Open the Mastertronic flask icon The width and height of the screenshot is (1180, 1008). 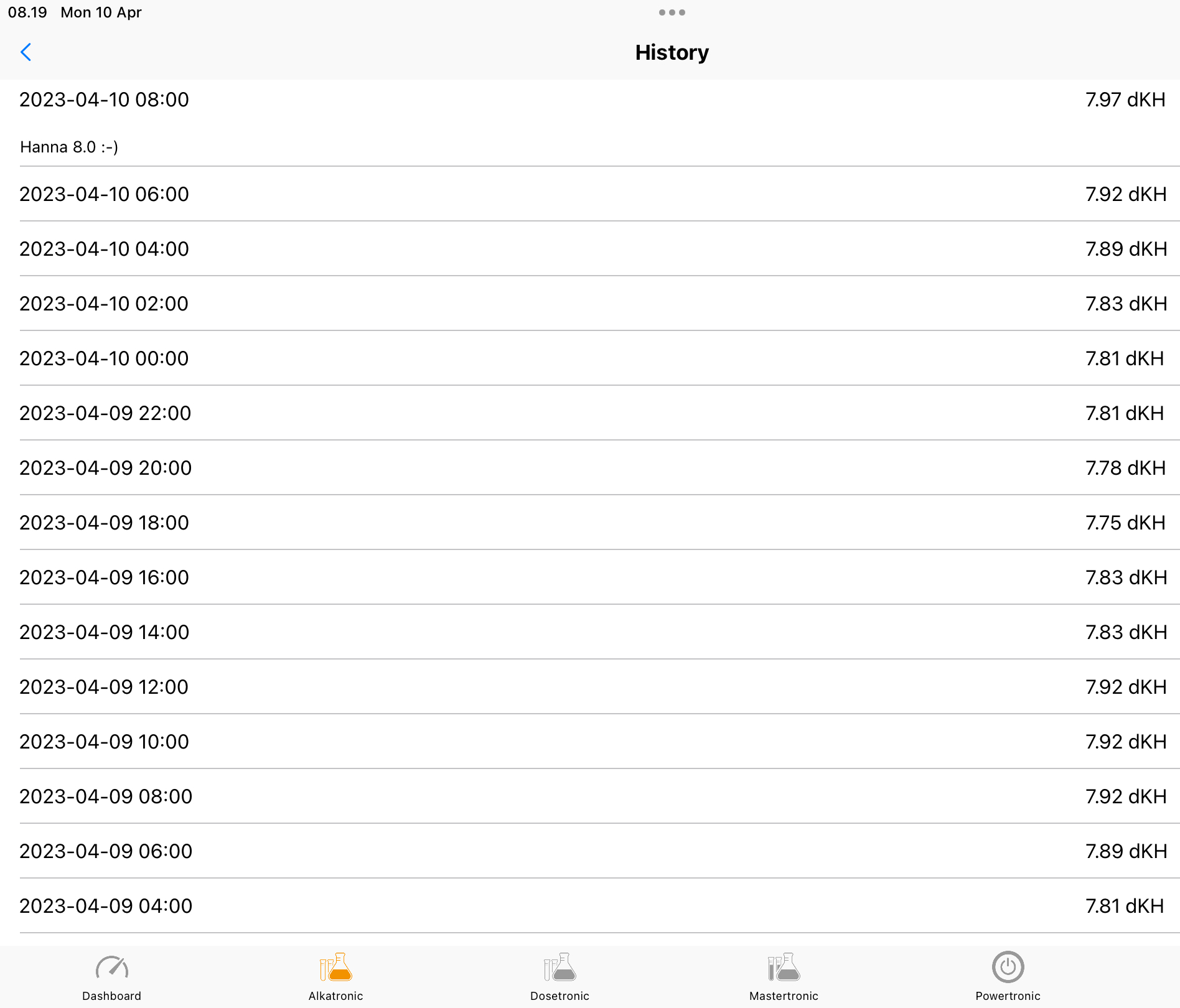784,968
